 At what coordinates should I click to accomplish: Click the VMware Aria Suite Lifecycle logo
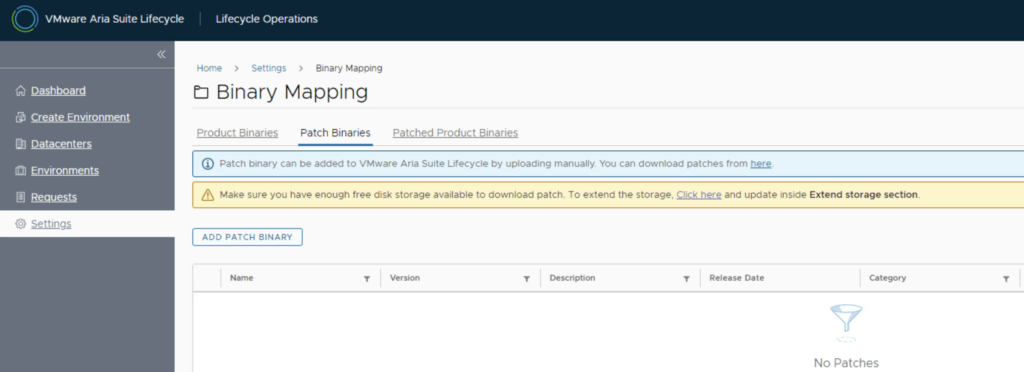pyautogui.click(x=25, y=19)
